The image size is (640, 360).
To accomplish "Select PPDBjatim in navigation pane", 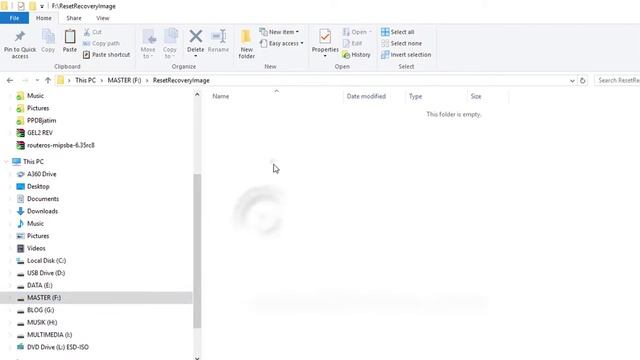I will tap(41, 120).
